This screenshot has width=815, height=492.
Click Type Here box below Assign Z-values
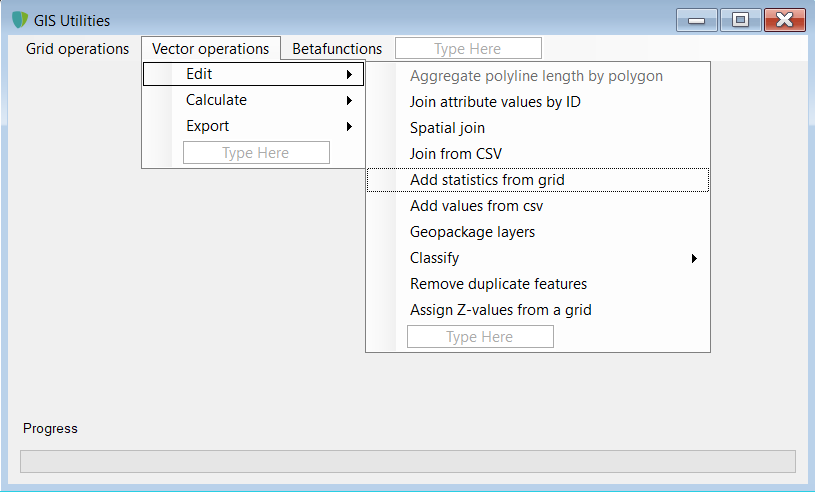[x=480, y=337]
